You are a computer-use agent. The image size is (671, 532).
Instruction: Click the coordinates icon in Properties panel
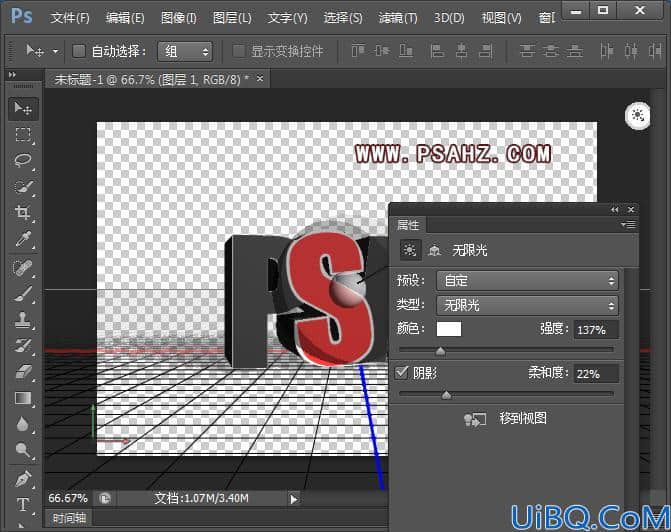[435, 250]
